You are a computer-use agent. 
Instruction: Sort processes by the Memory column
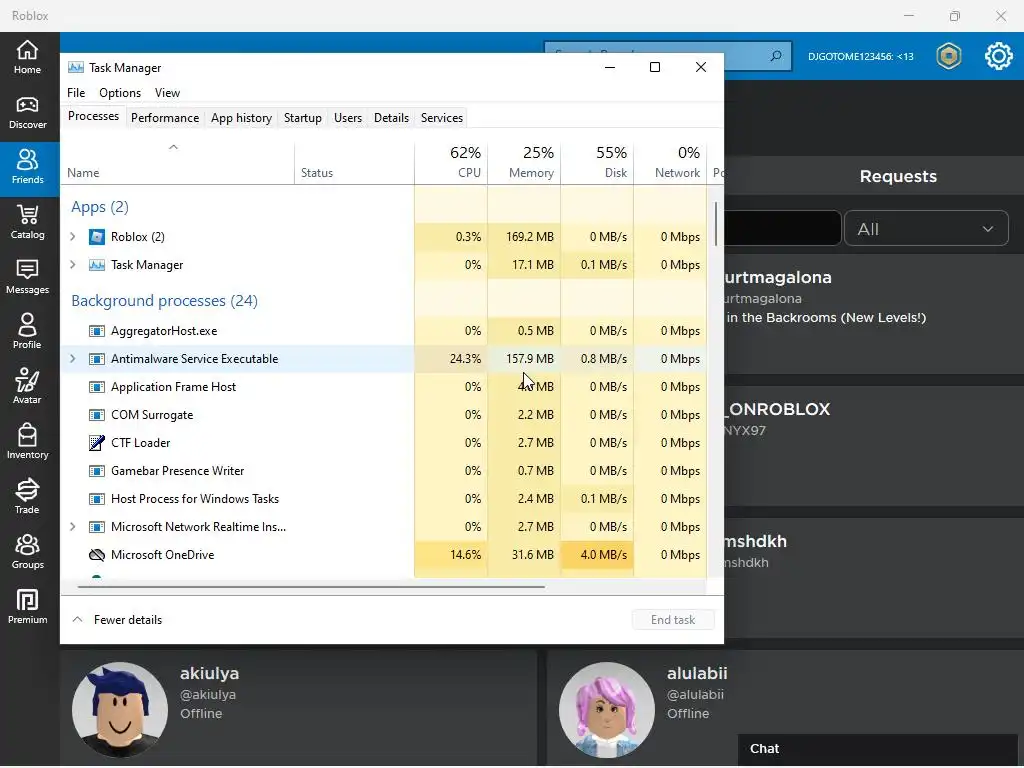(524, 163)
